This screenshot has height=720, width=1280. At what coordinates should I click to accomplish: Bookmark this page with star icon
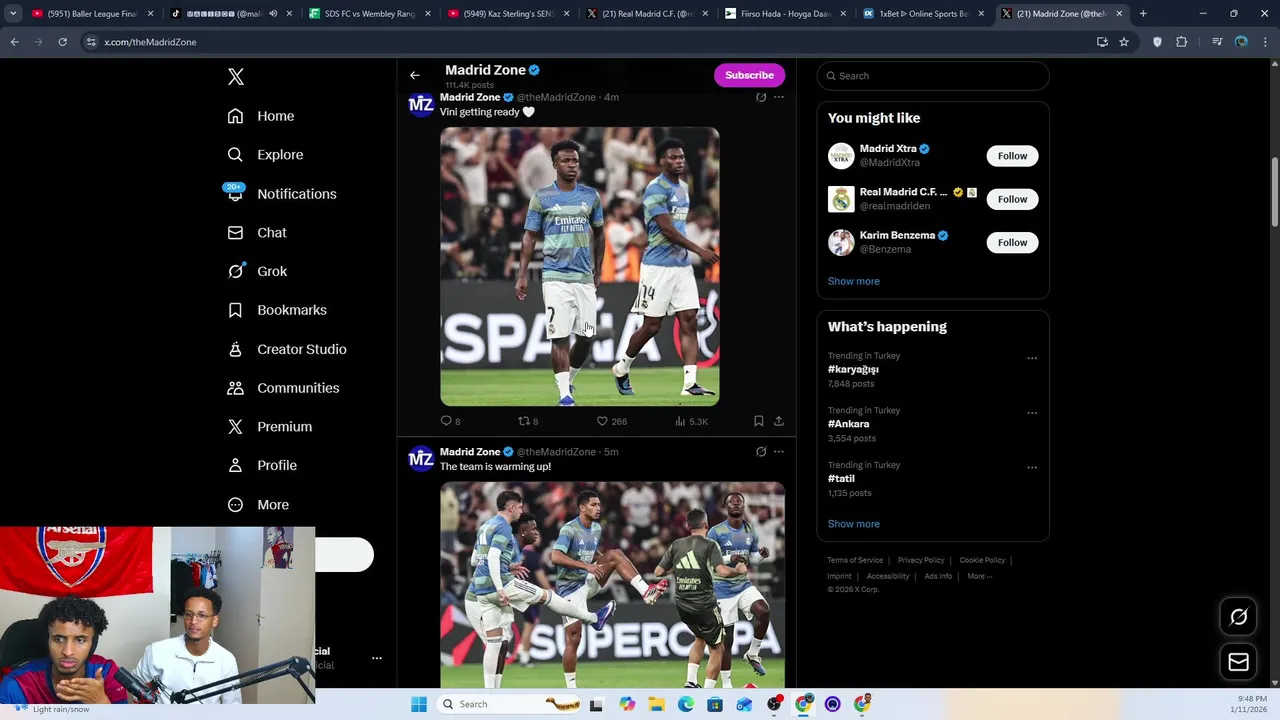pos(1124,42)
